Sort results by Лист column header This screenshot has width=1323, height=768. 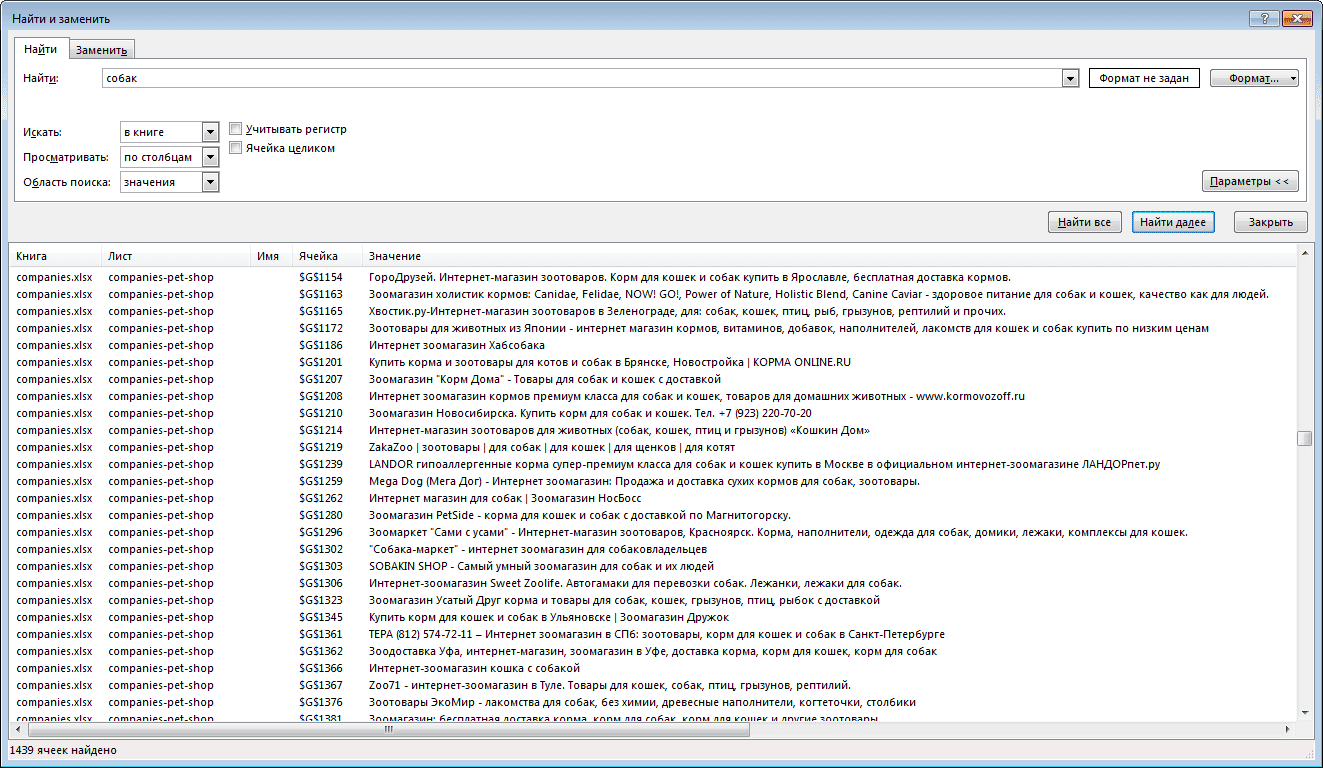tap(175, 257)
